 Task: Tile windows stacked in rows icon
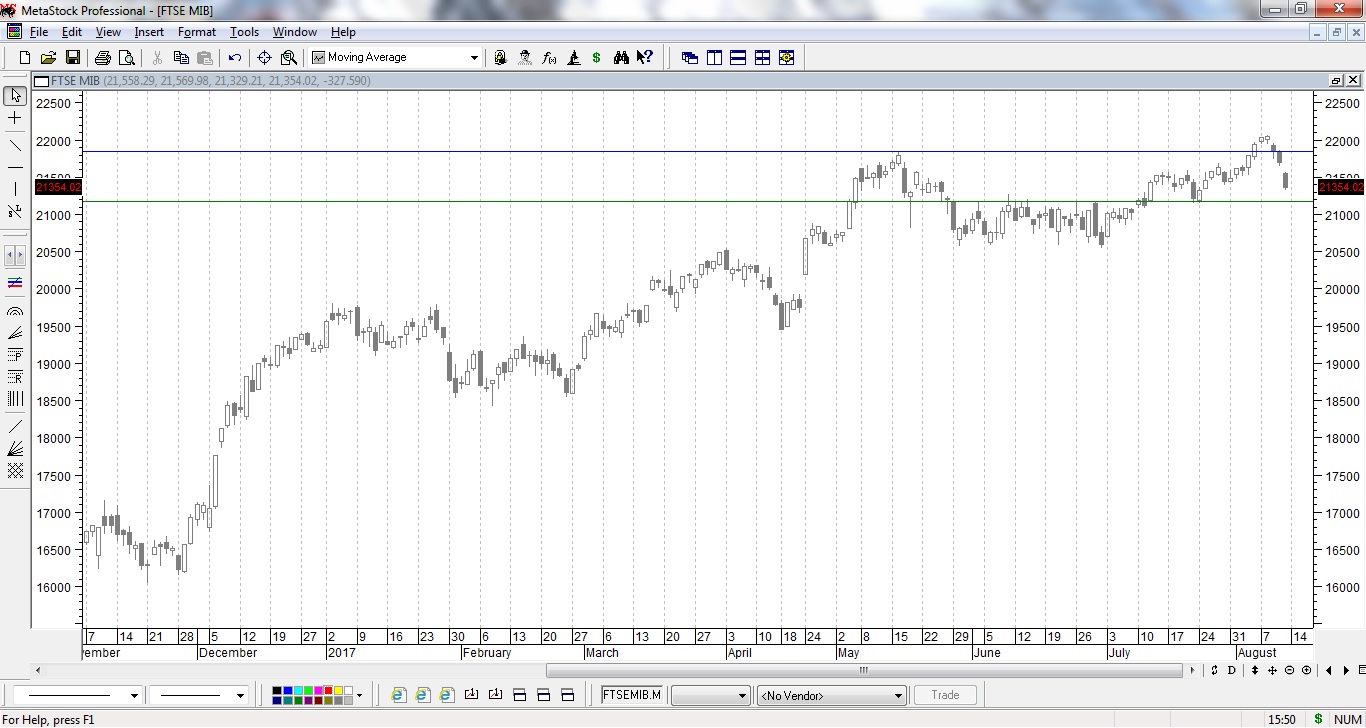click(x=738, y=58)
